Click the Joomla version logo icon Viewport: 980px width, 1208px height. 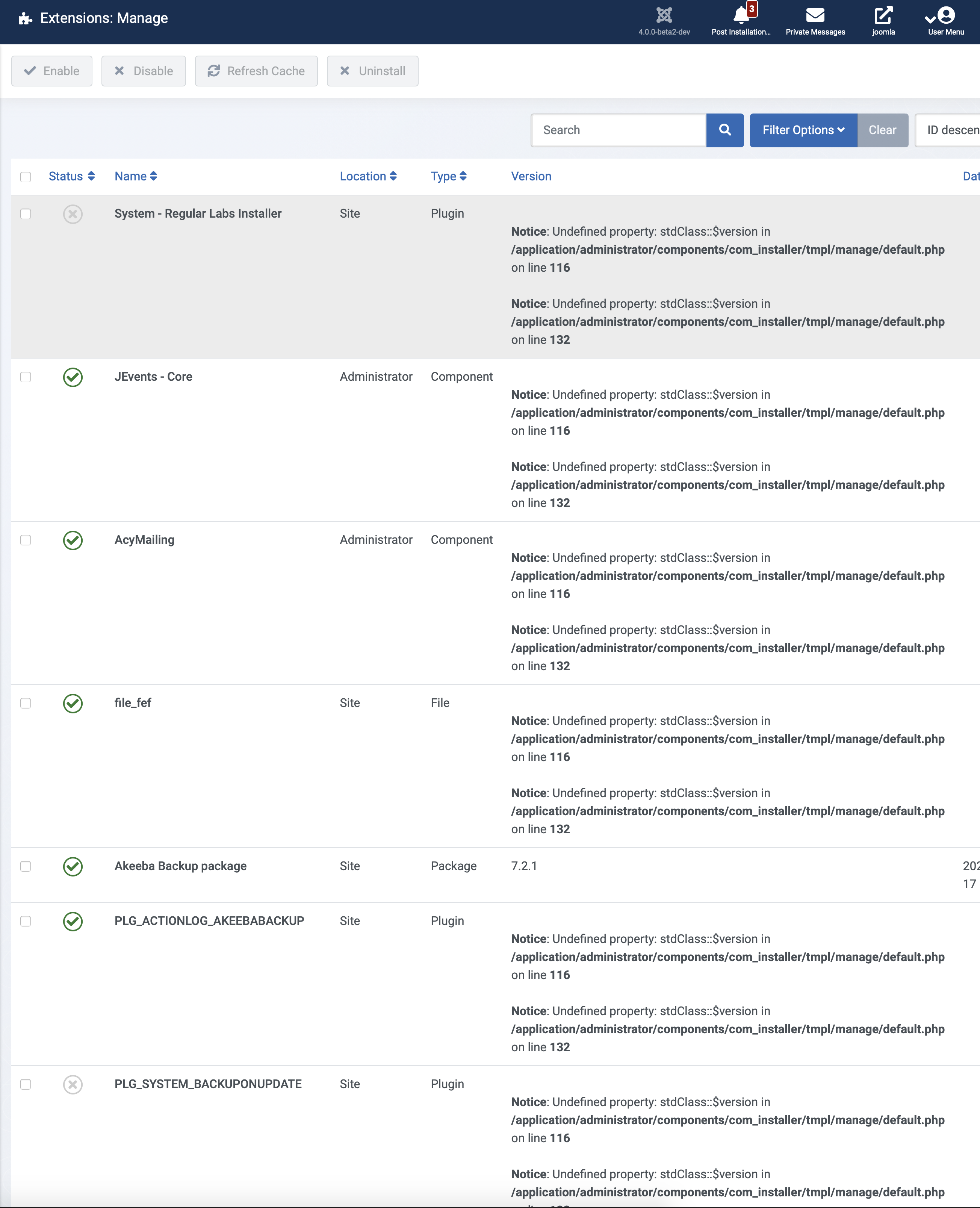[664, 15]
